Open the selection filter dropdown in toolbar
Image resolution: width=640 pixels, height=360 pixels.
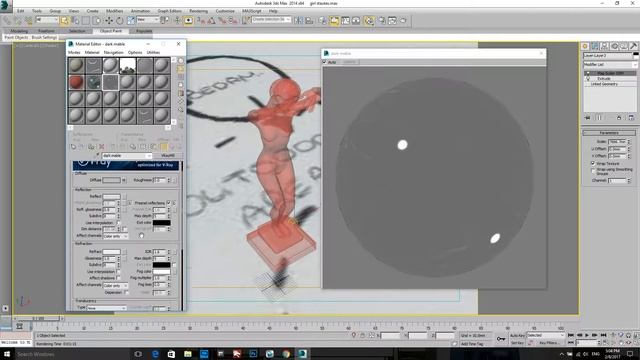47,20
